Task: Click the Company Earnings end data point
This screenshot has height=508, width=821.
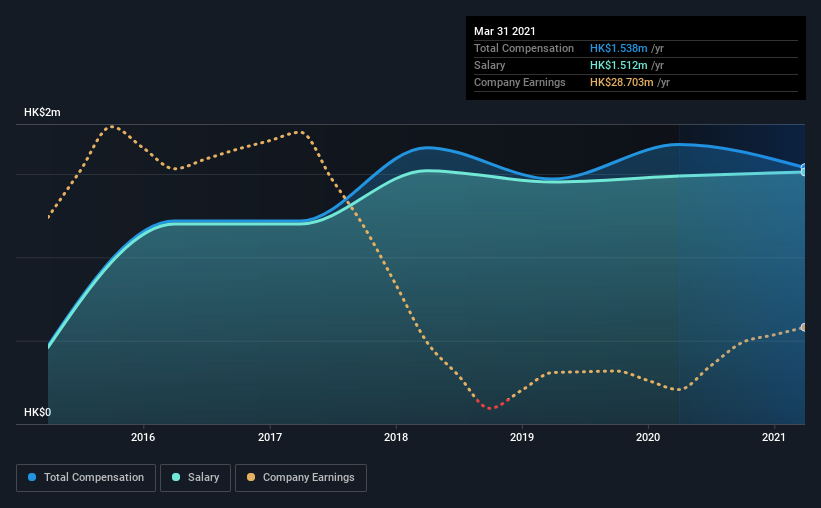Action: pyautogui.click(x=804, y=327)
